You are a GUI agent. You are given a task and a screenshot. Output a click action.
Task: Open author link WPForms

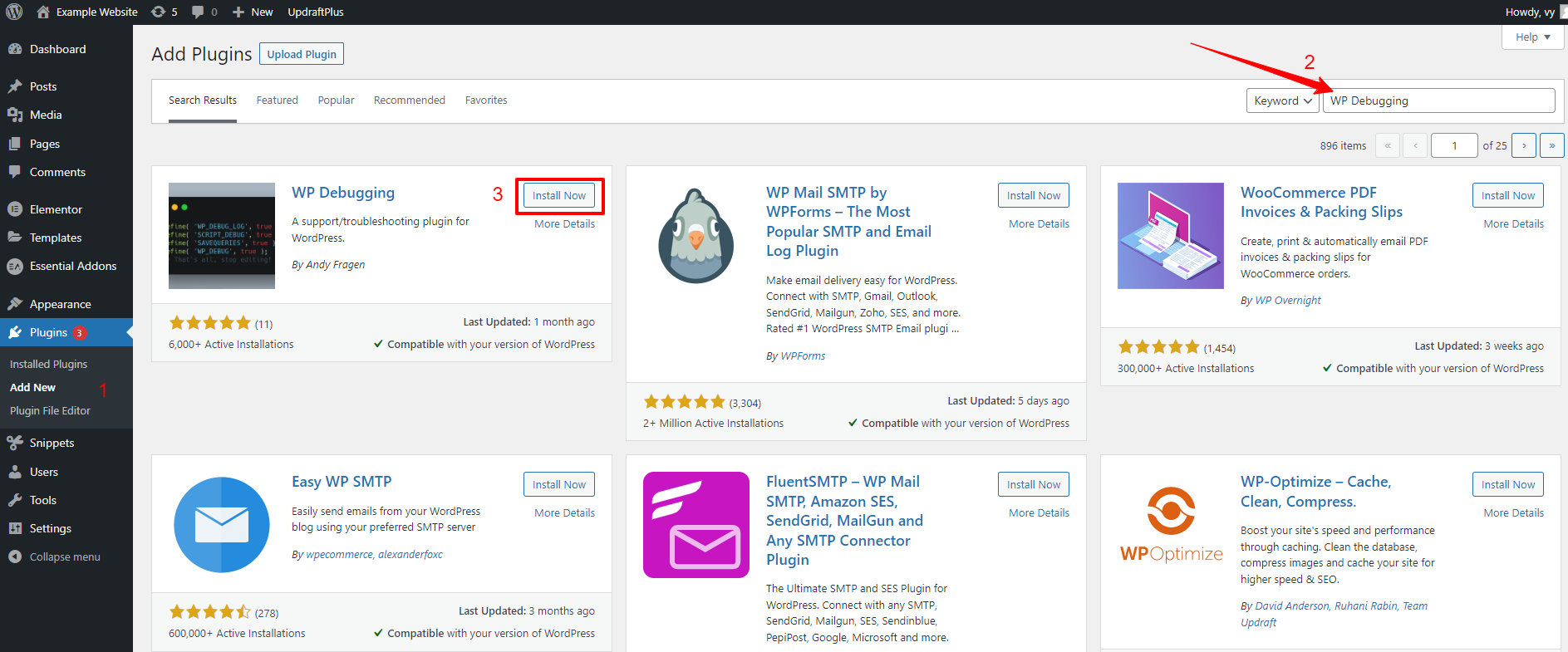(x=803, y=355)
